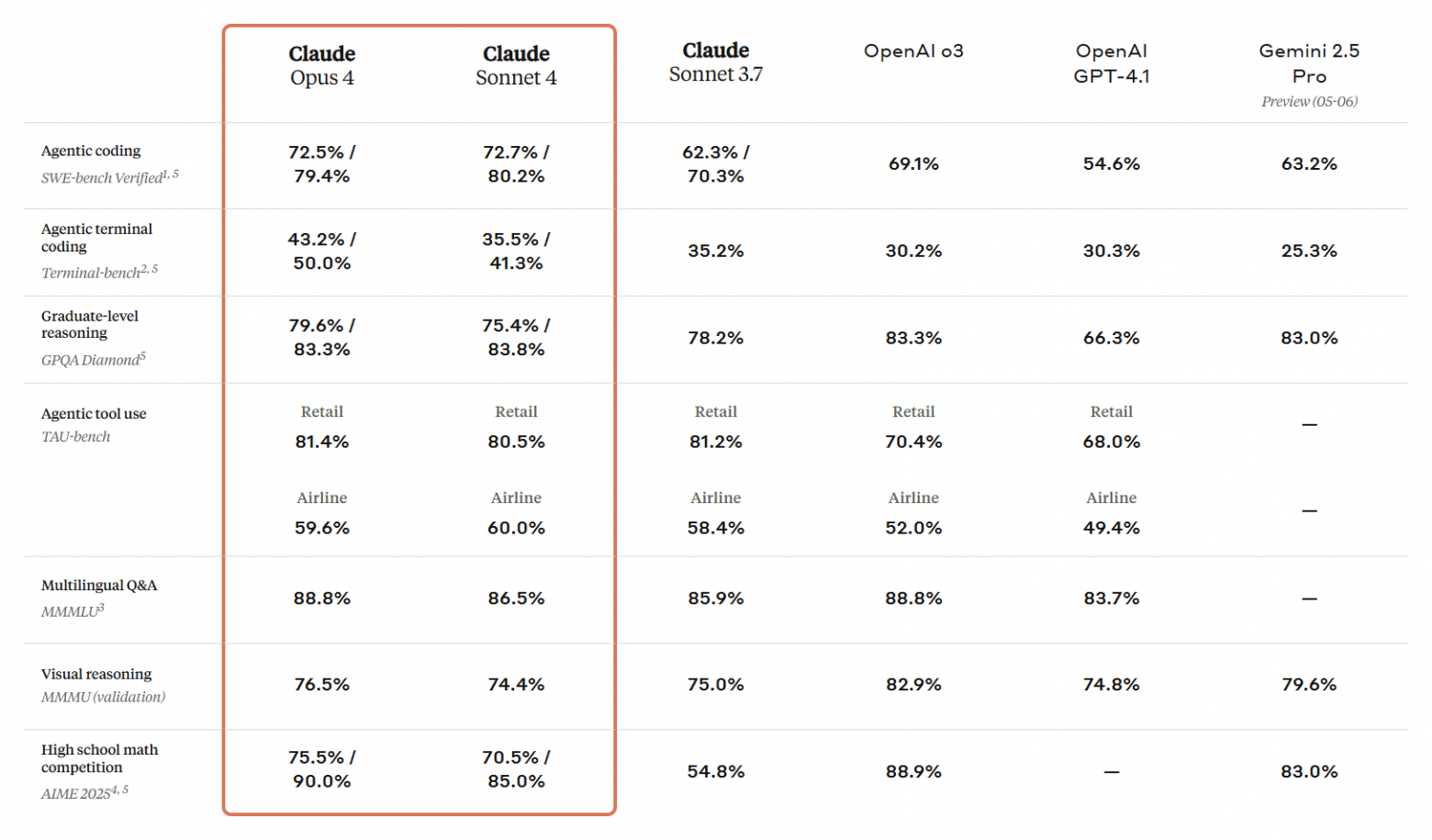The image size is (1432, 840).
Task: Click the SWE-bench Verified benchmark label
Action: point(103,178)
